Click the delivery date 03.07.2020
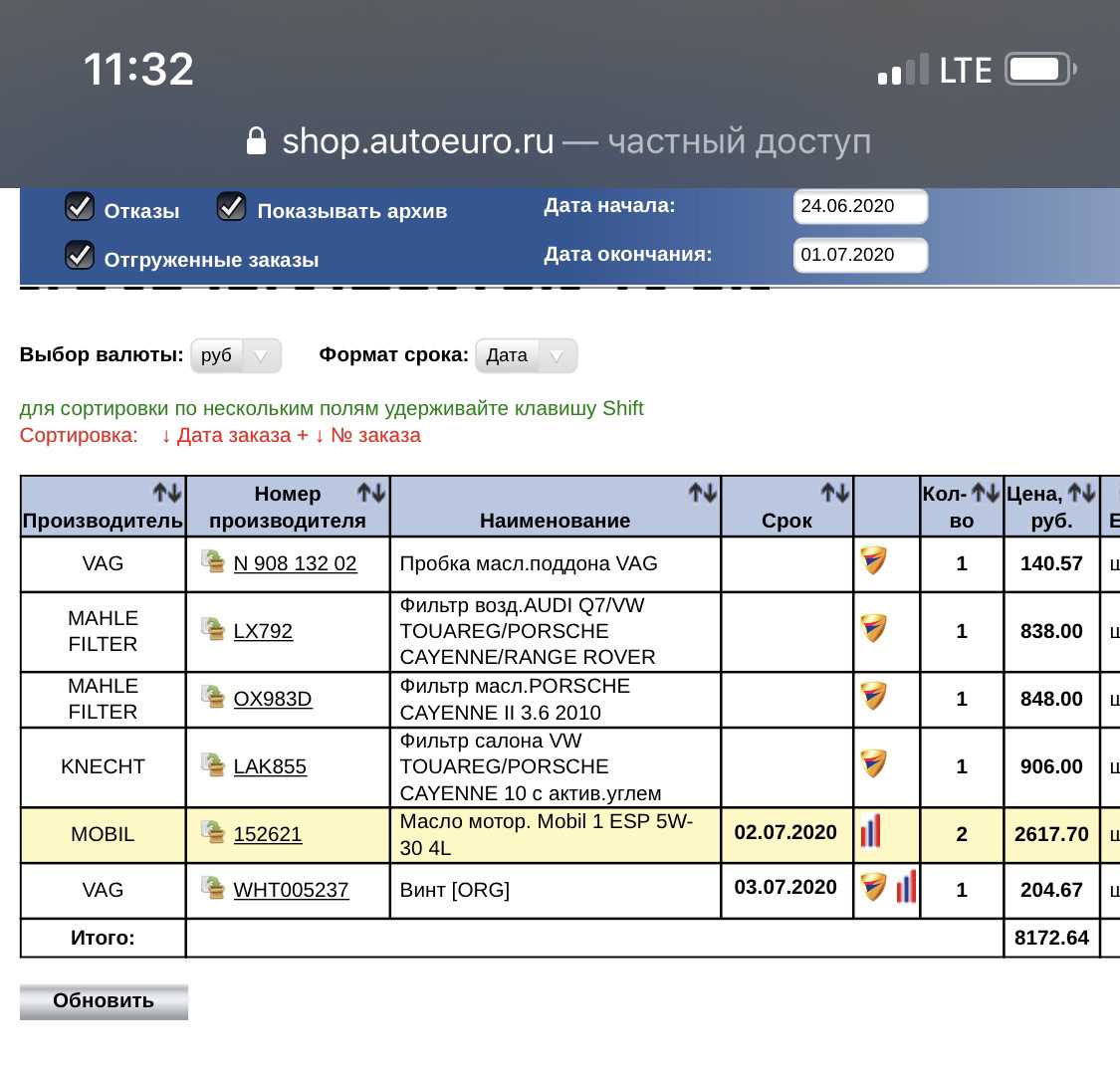1120x1071 pixels. point(785,887)
